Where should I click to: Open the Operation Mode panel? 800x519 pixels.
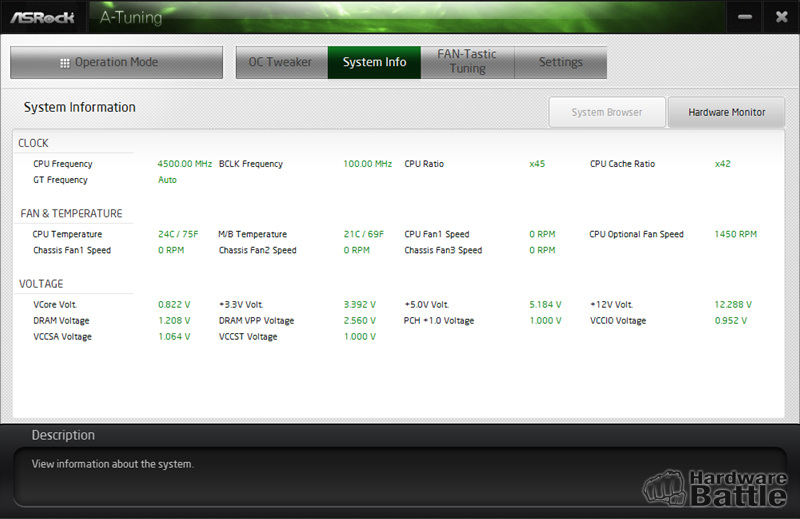[x=116, y=62]
